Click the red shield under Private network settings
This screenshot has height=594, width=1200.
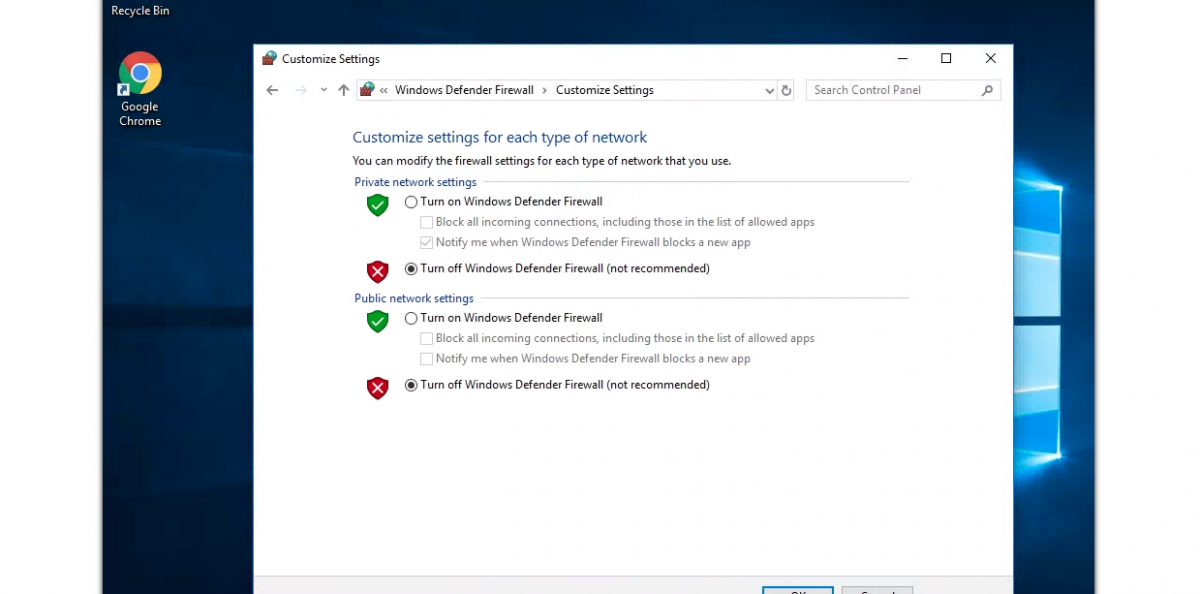point(377,271)
